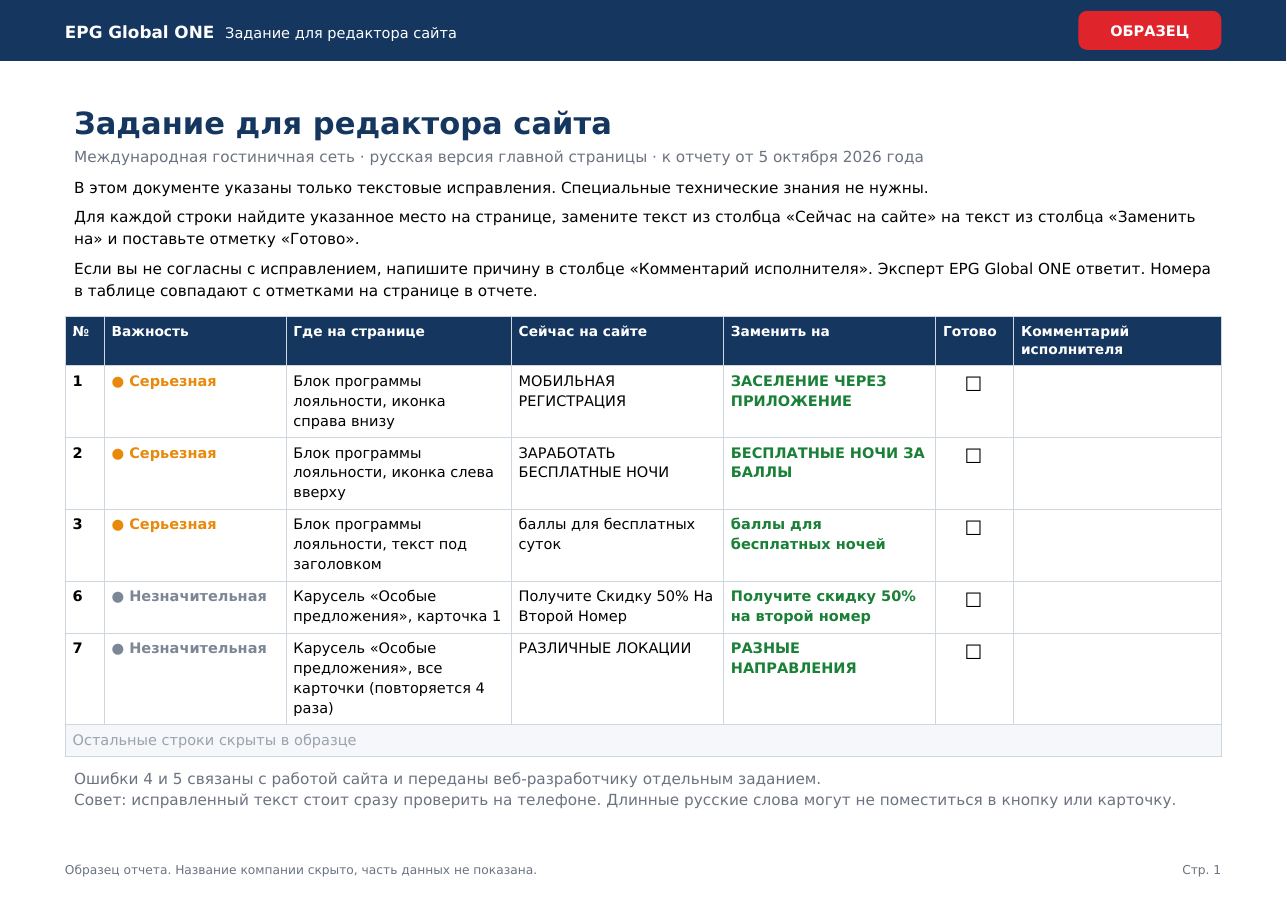
Task: Click the Остальные строки скрыты row
Action: click(643, 741)
